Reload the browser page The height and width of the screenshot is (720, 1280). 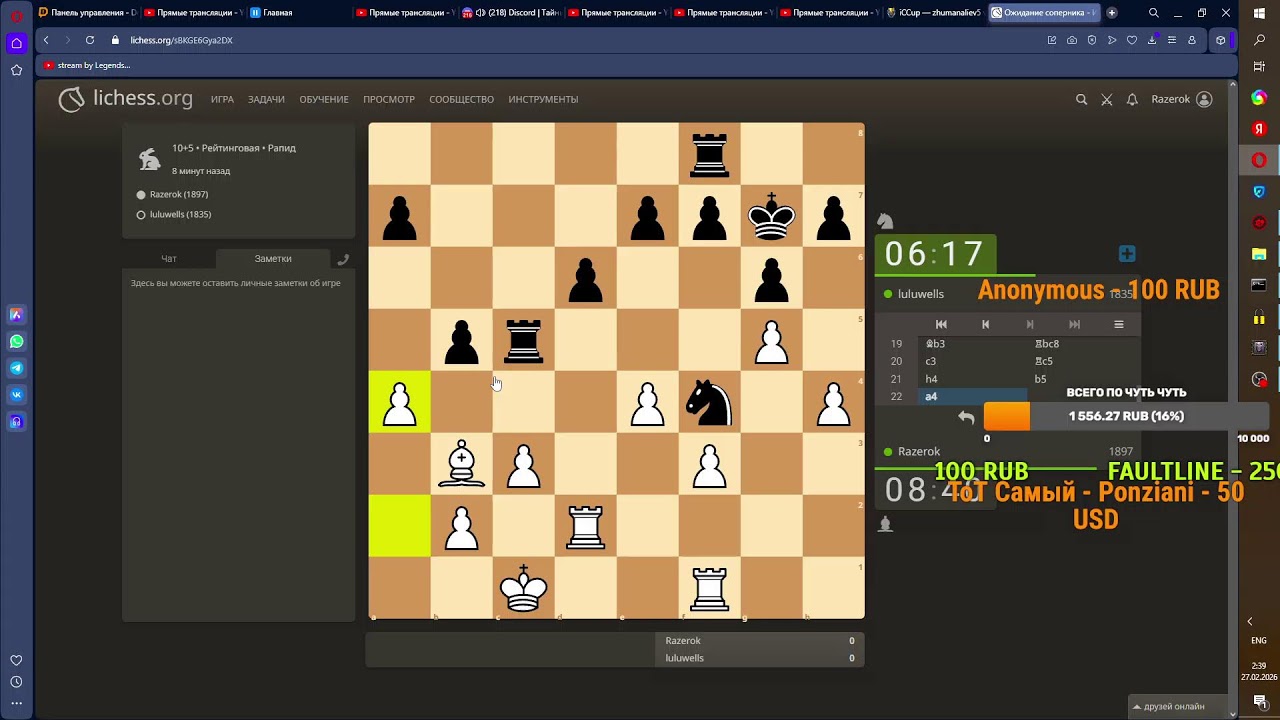tap(90, 40)
